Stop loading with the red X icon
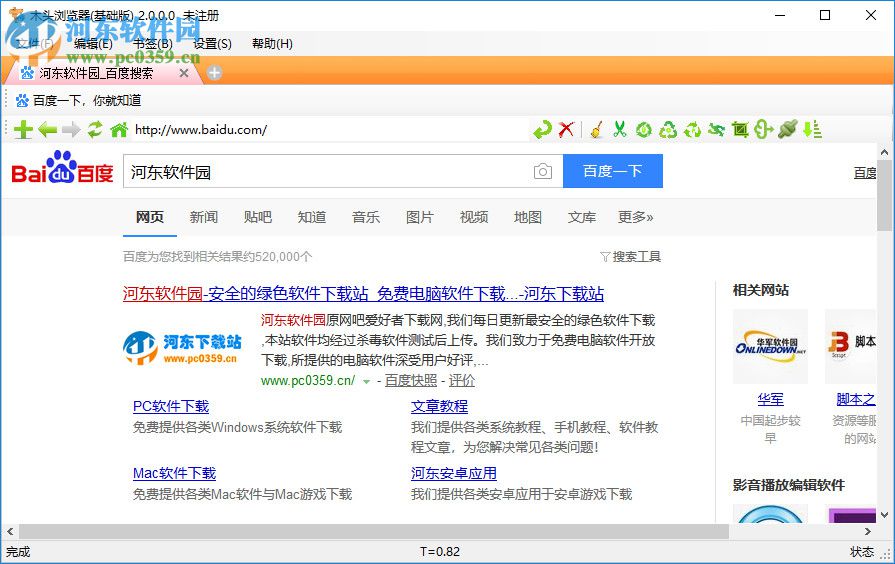Viewport: 895px width, 564px height. [x=566, y=130]
